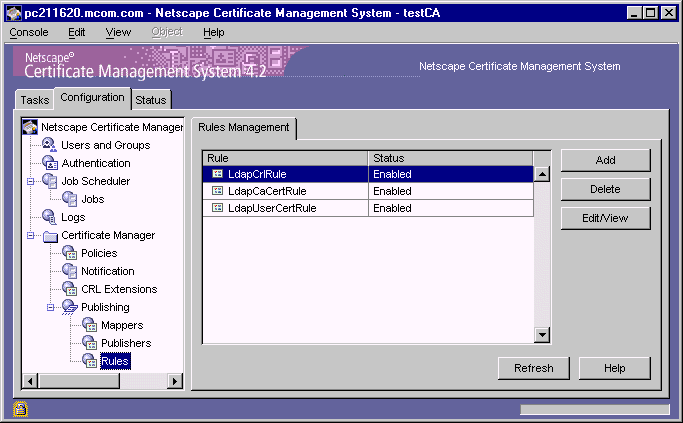Image resolution: width=683 pixels, height=423 pixels.
Task: Click Enabled status of LdapCaCertRule
Action: click(x=392, y=191)
